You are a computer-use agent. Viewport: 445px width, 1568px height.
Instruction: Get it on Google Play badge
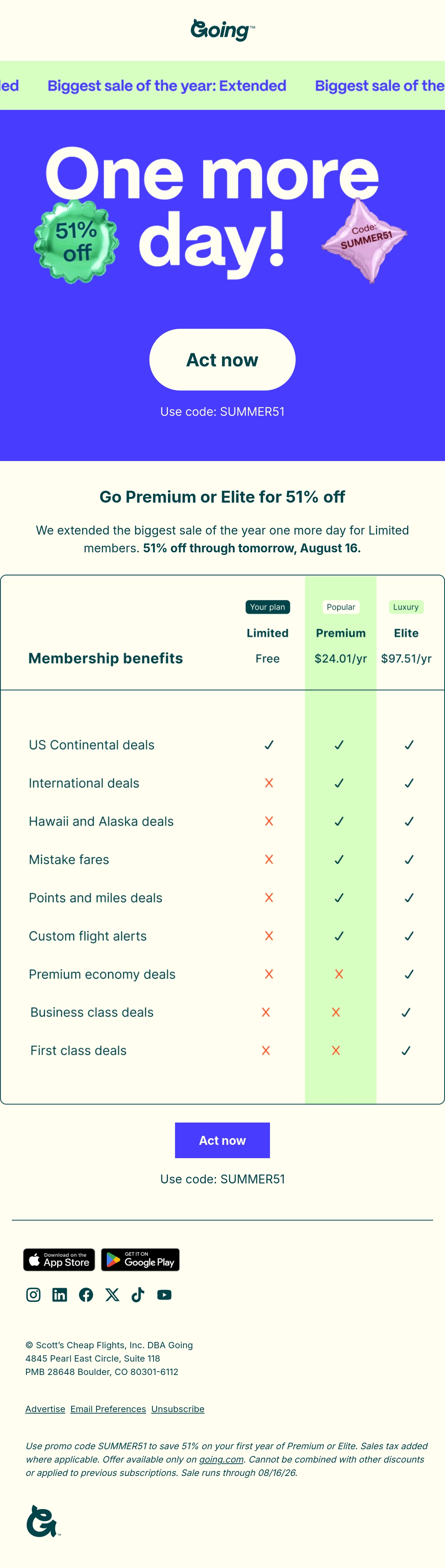pyautogui.click(x=141, y=1260)
